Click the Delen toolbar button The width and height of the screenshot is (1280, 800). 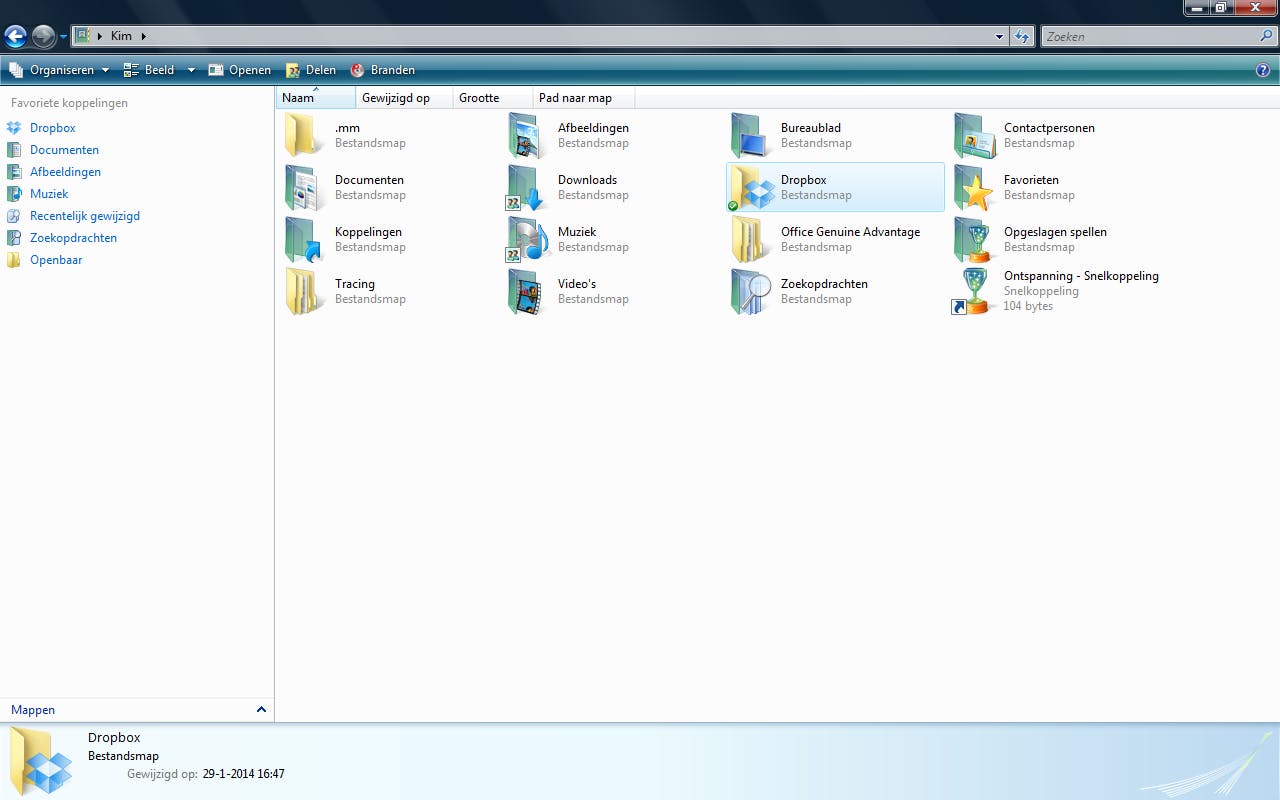pyautogui.click(x=311, y=70)
